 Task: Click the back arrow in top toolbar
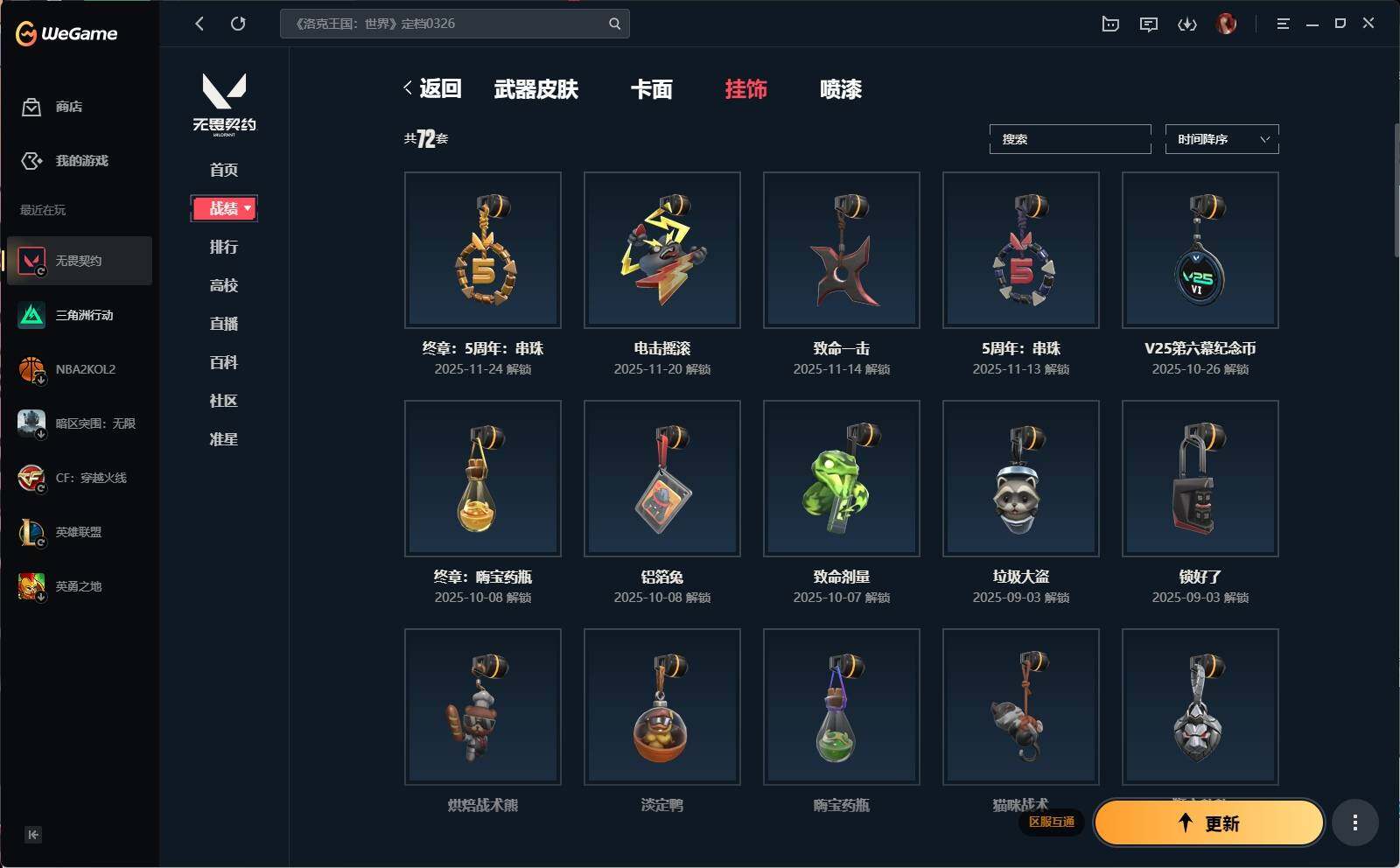pos(199,24)
